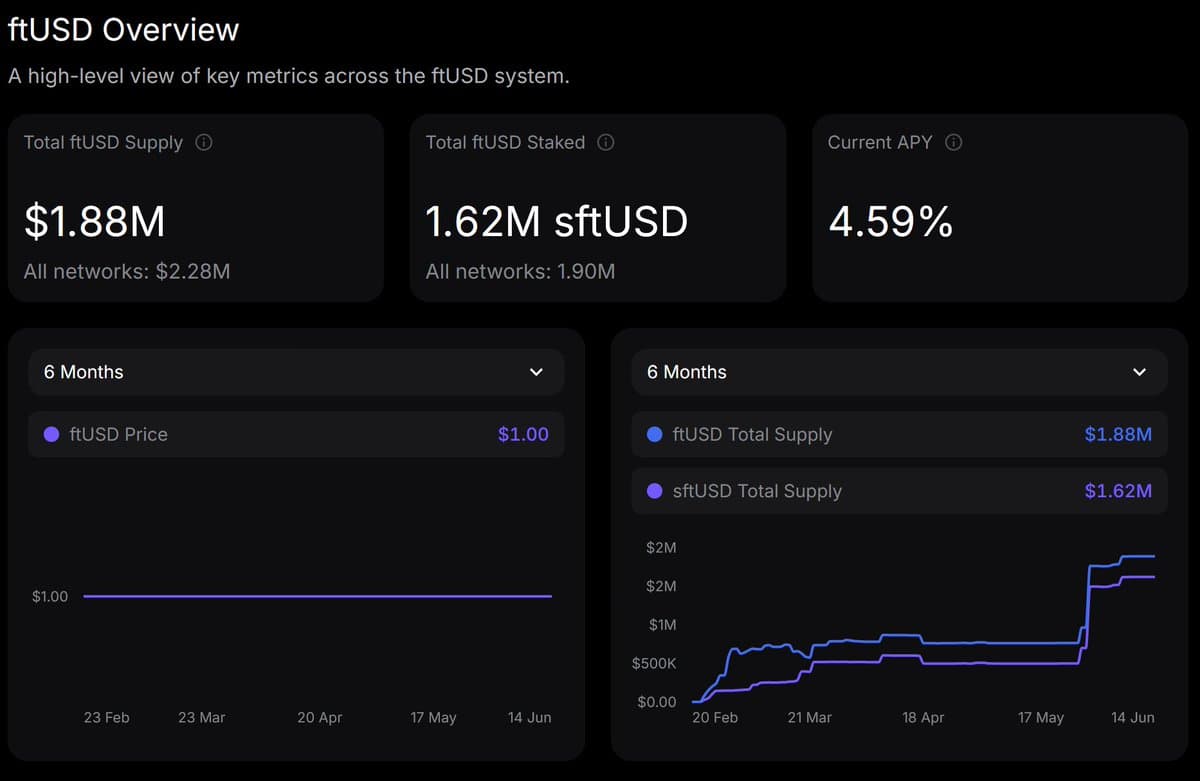
Task: Click the $1.00 y-axis label on price chart
Action: pyautogui.click(x=50, y=597)
